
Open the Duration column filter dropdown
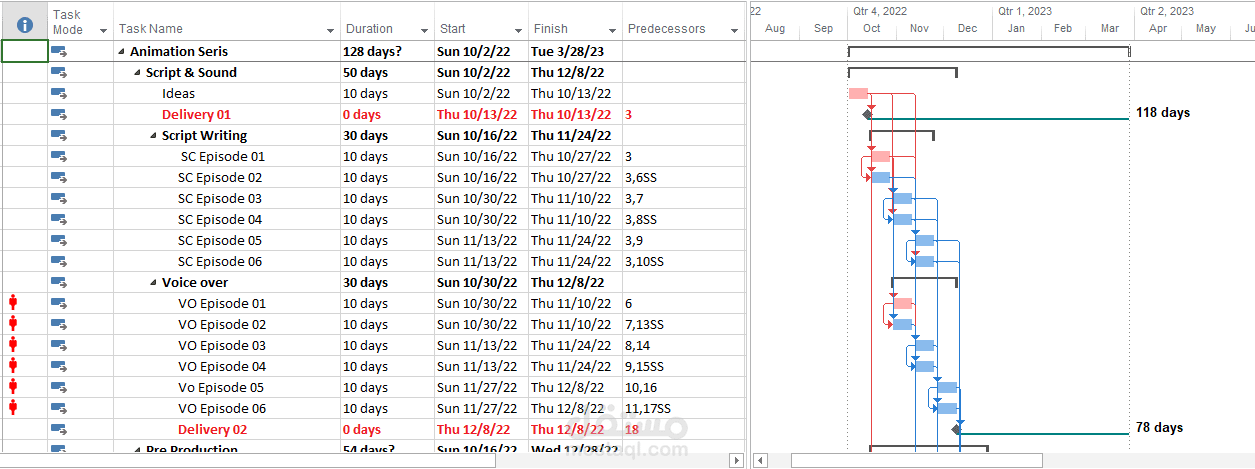point(424,32)
